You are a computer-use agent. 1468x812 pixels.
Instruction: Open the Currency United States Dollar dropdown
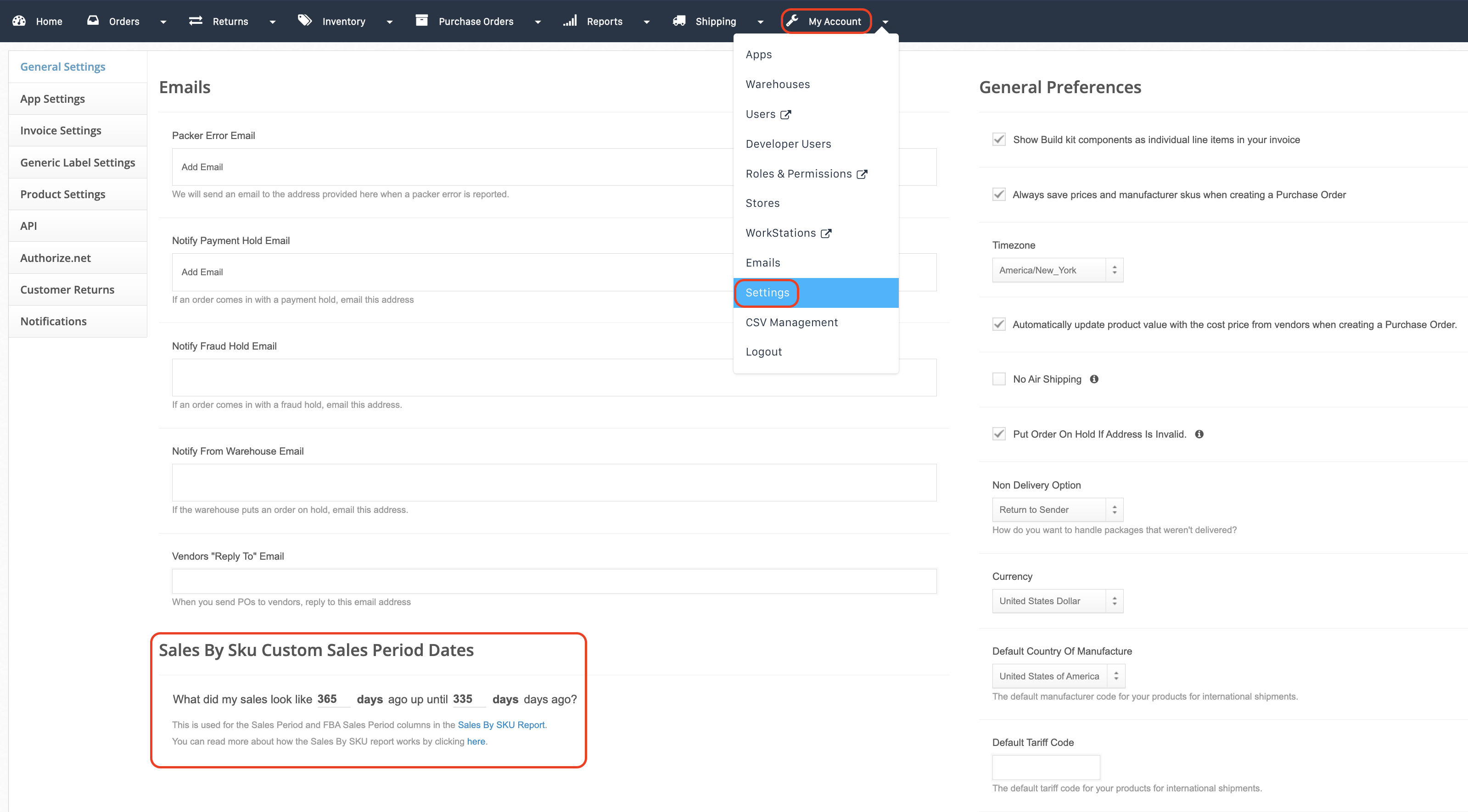(x=1057, y=601)
